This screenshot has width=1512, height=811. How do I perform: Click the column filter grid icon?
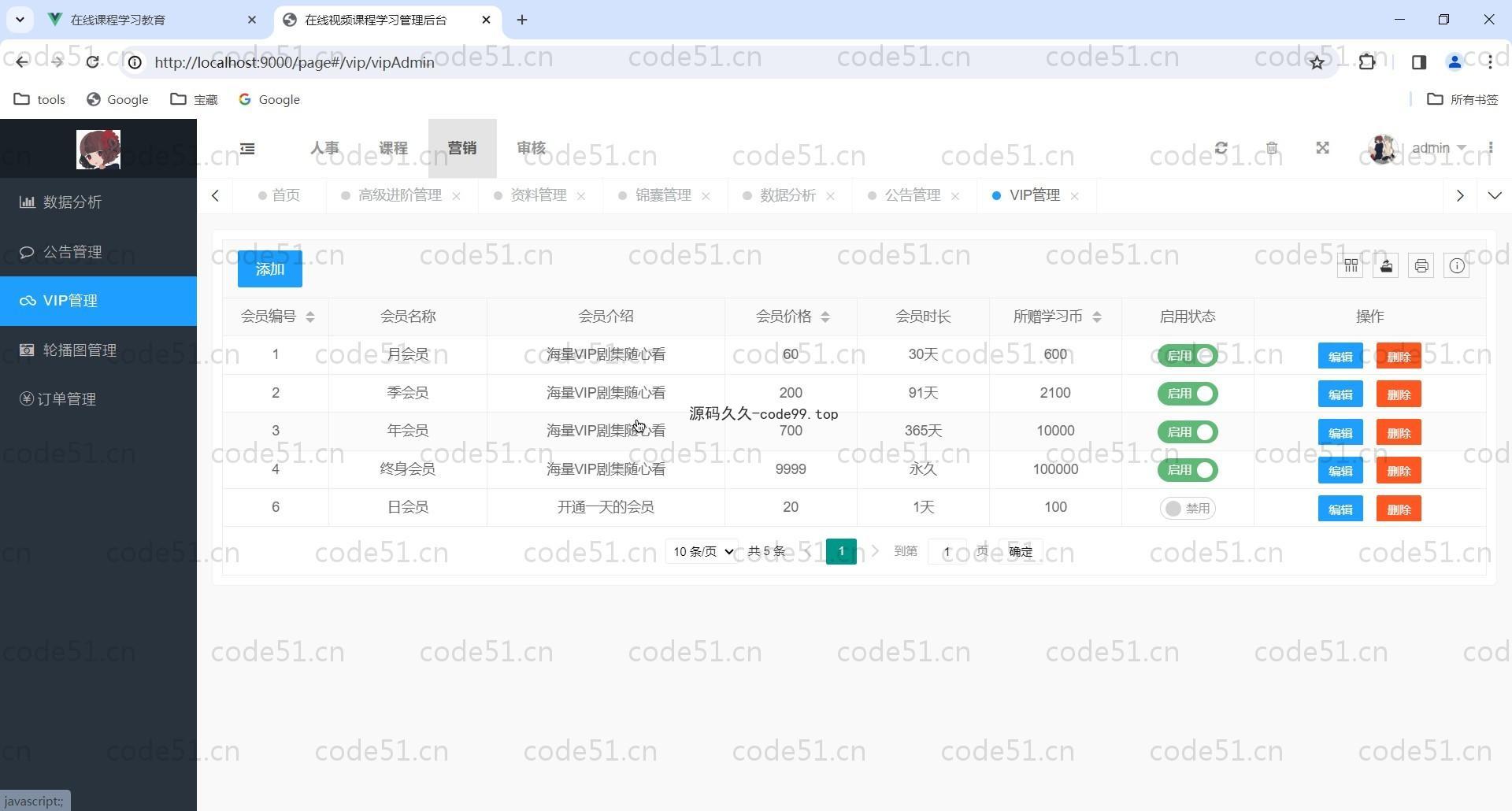[1351, 266]
